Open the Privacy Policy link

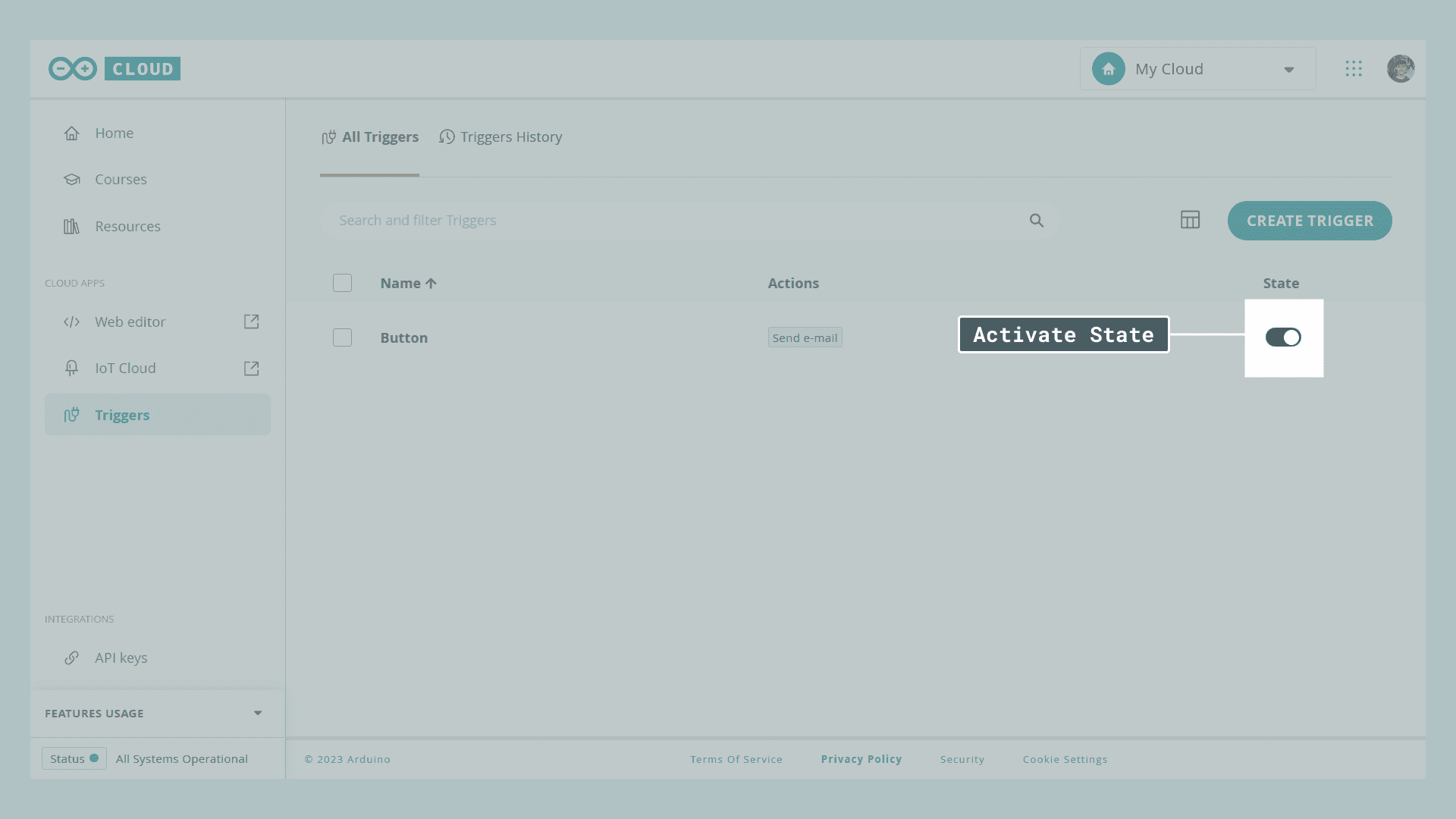click(x=861, y=759)
